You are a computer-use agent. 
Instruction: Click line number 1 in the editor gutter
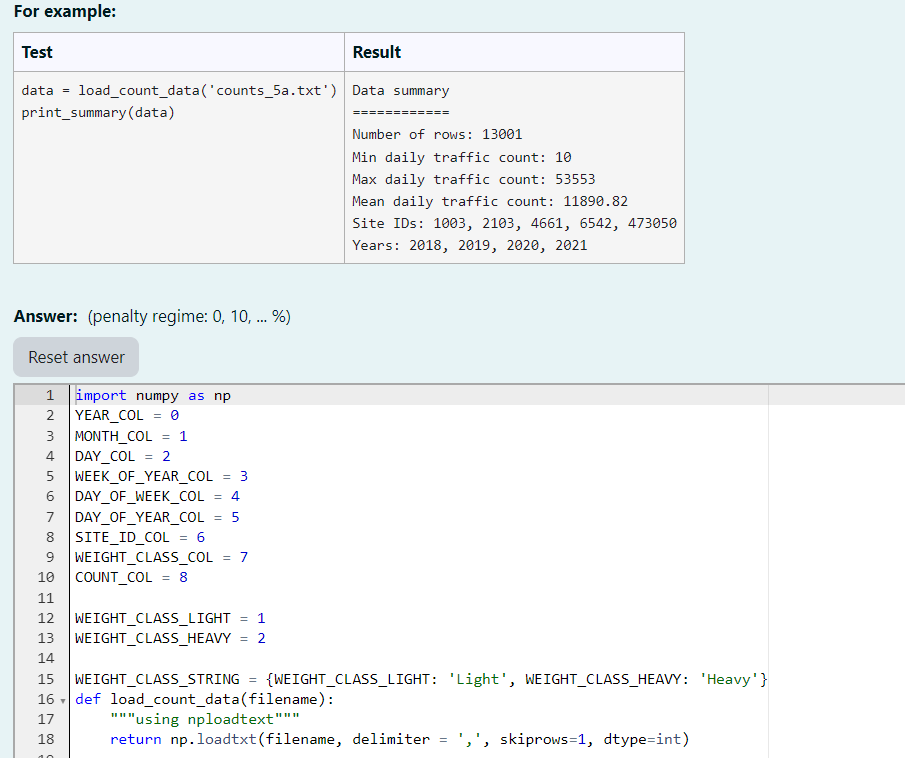click(x=50, y=395)
